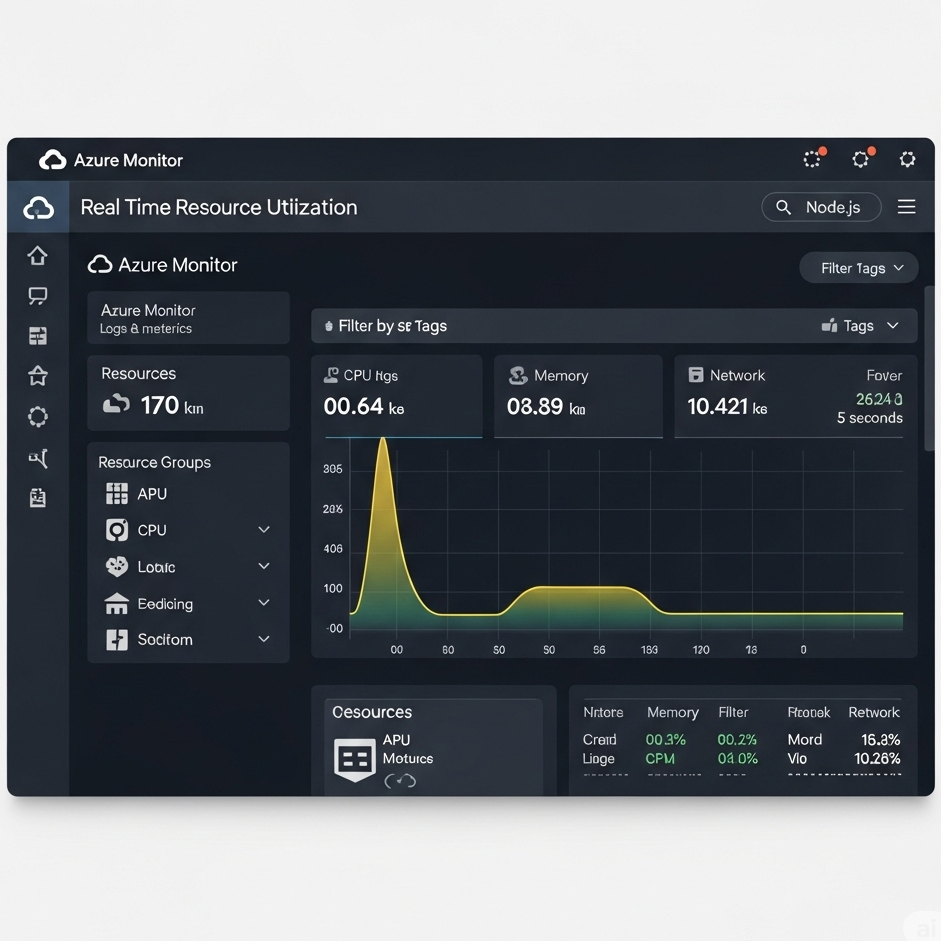Viewport: 941px width, 941px height.
Task: Click the Ftronek column header
Action: (x=808, y=712)
